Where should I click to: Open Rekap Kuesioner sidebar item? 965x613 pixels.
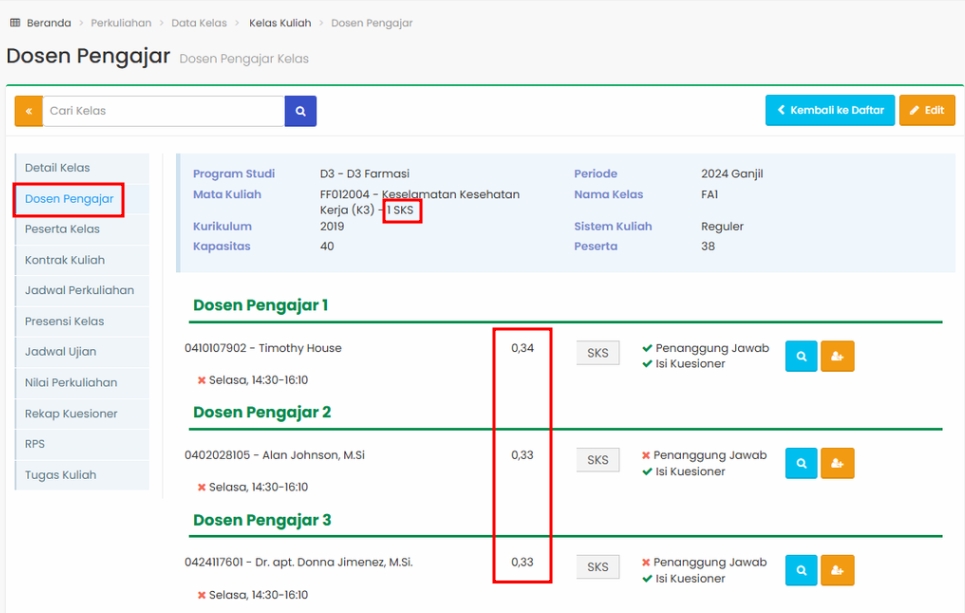[x=71, y=413]
